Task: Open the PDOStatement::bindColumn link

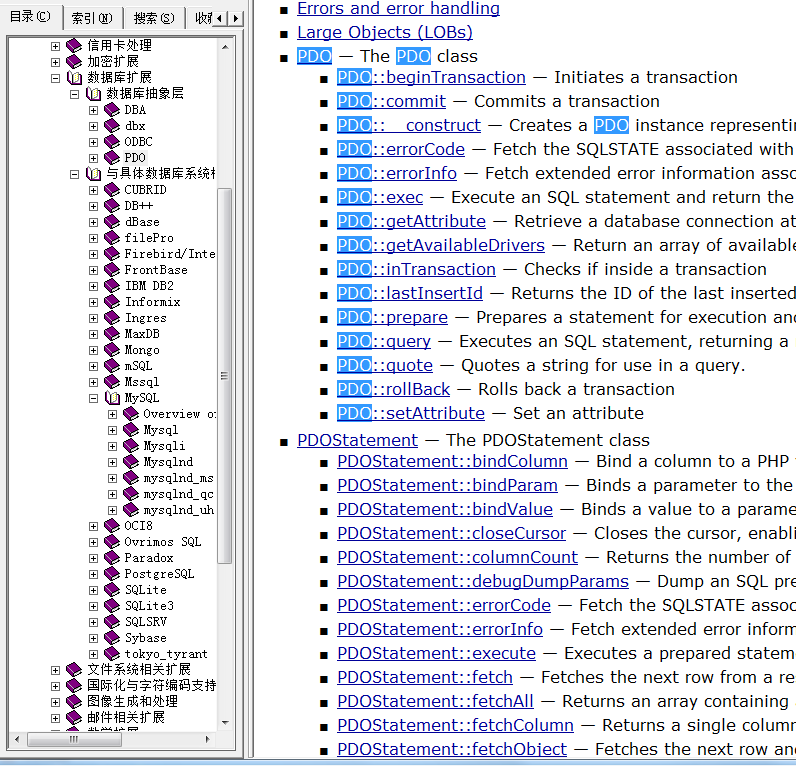Action: [452, 461]
